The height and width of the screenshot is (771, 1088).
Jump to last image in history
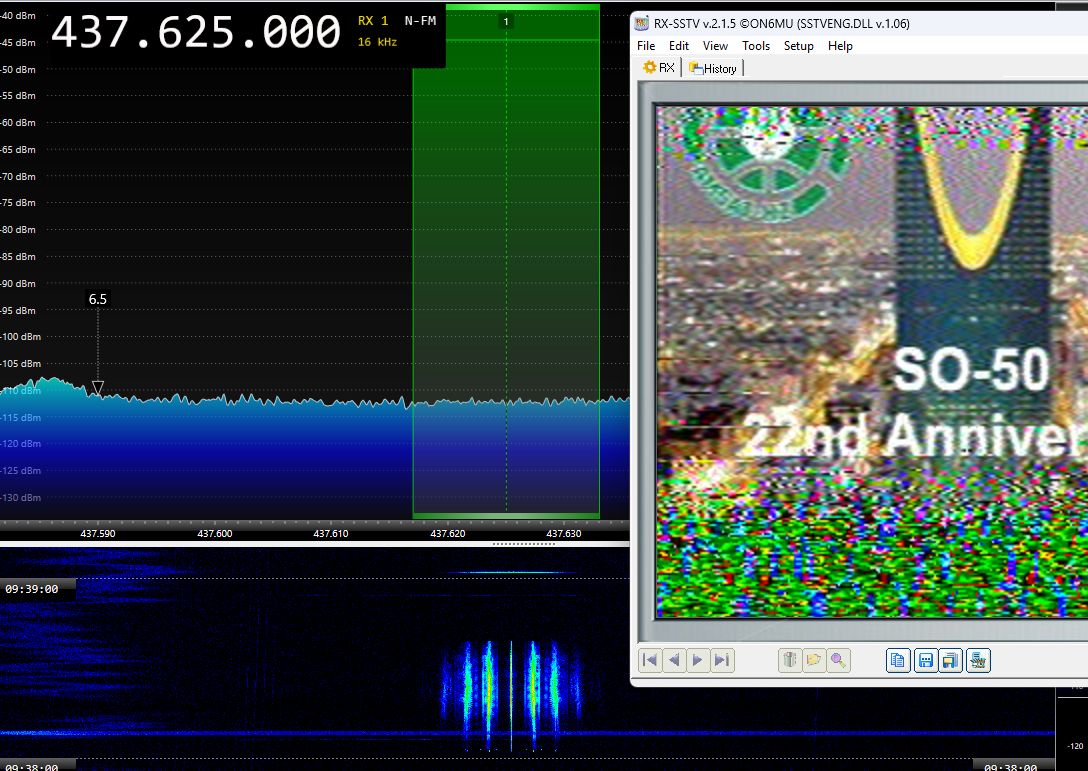(x=722, y=660)
